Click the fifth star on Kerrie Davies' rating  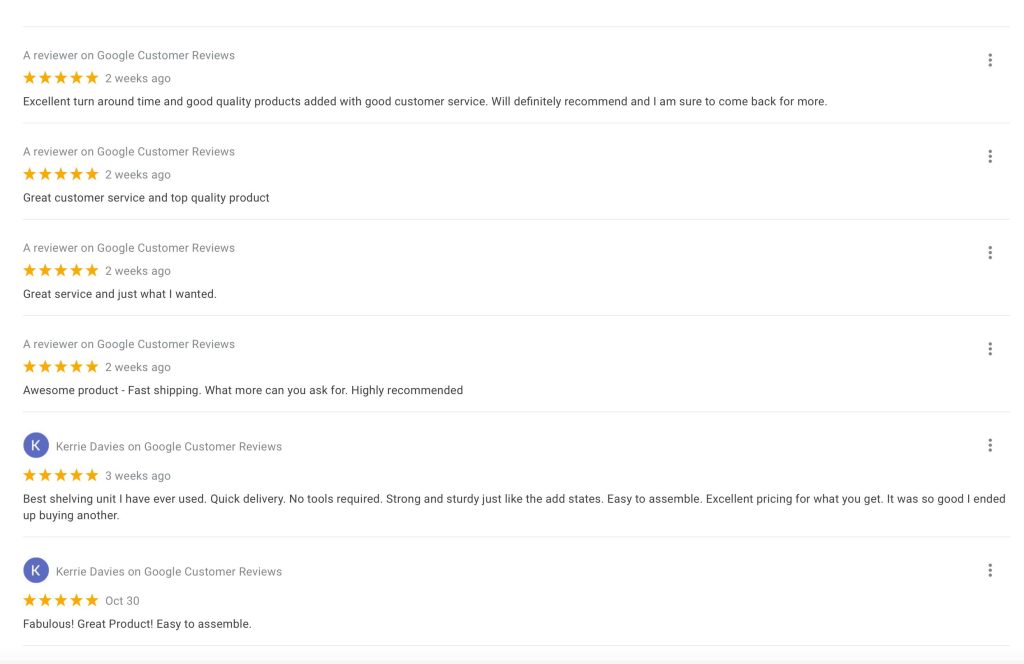(x=92, y=475)
